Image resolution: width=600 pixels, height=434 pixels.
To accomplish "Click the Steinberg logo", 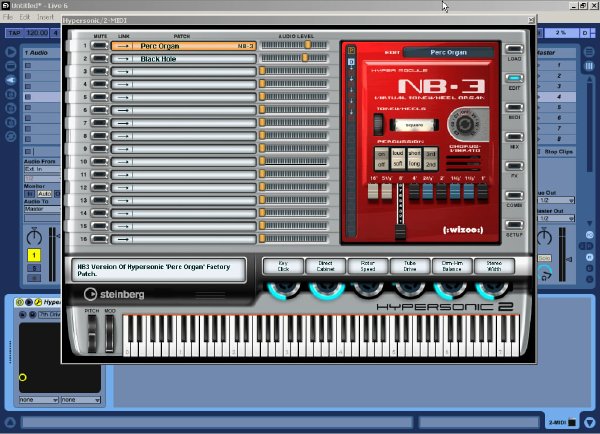I will pos(114,294).
